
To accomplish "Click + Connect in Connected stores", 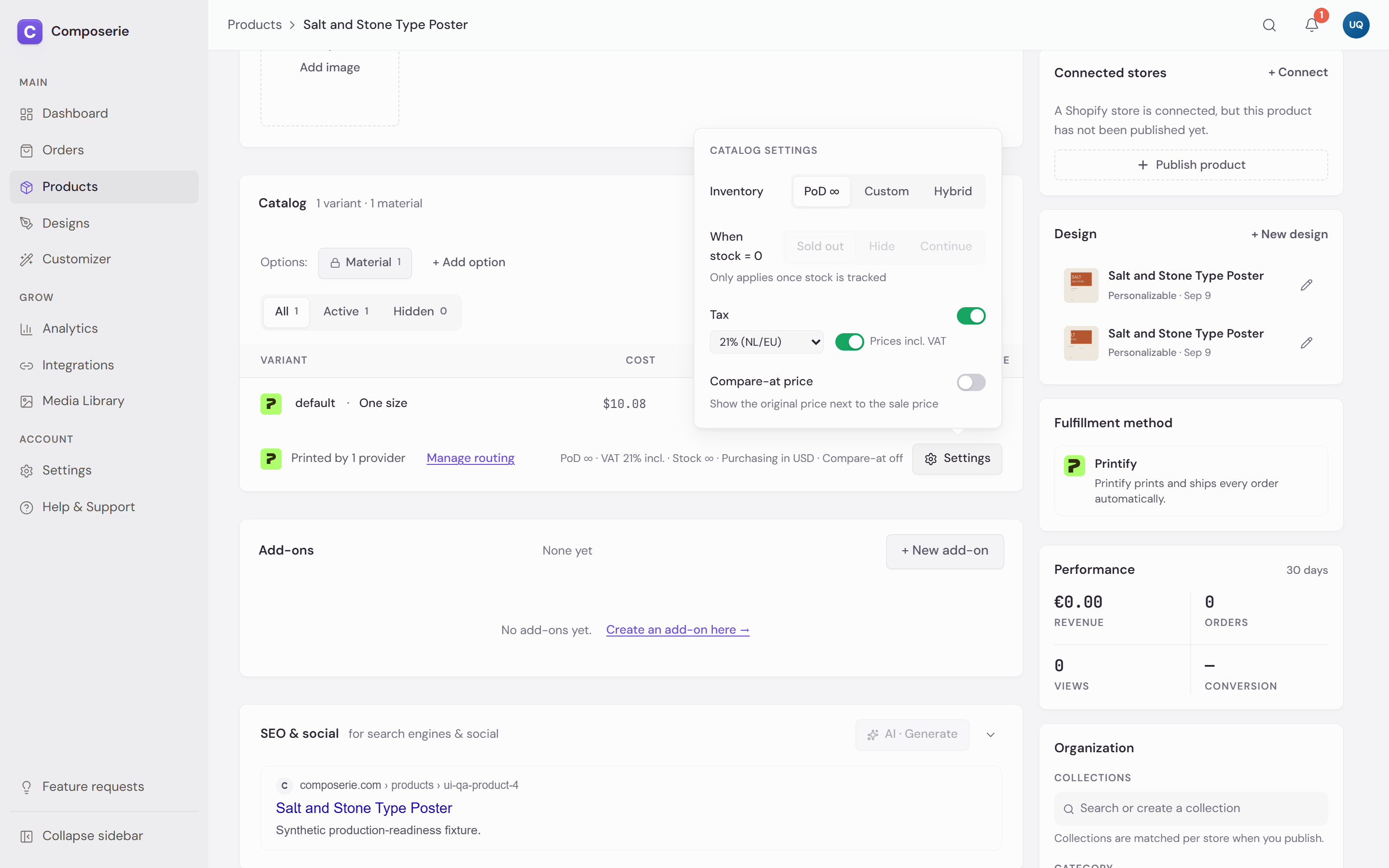I will tap(1297, 72).
